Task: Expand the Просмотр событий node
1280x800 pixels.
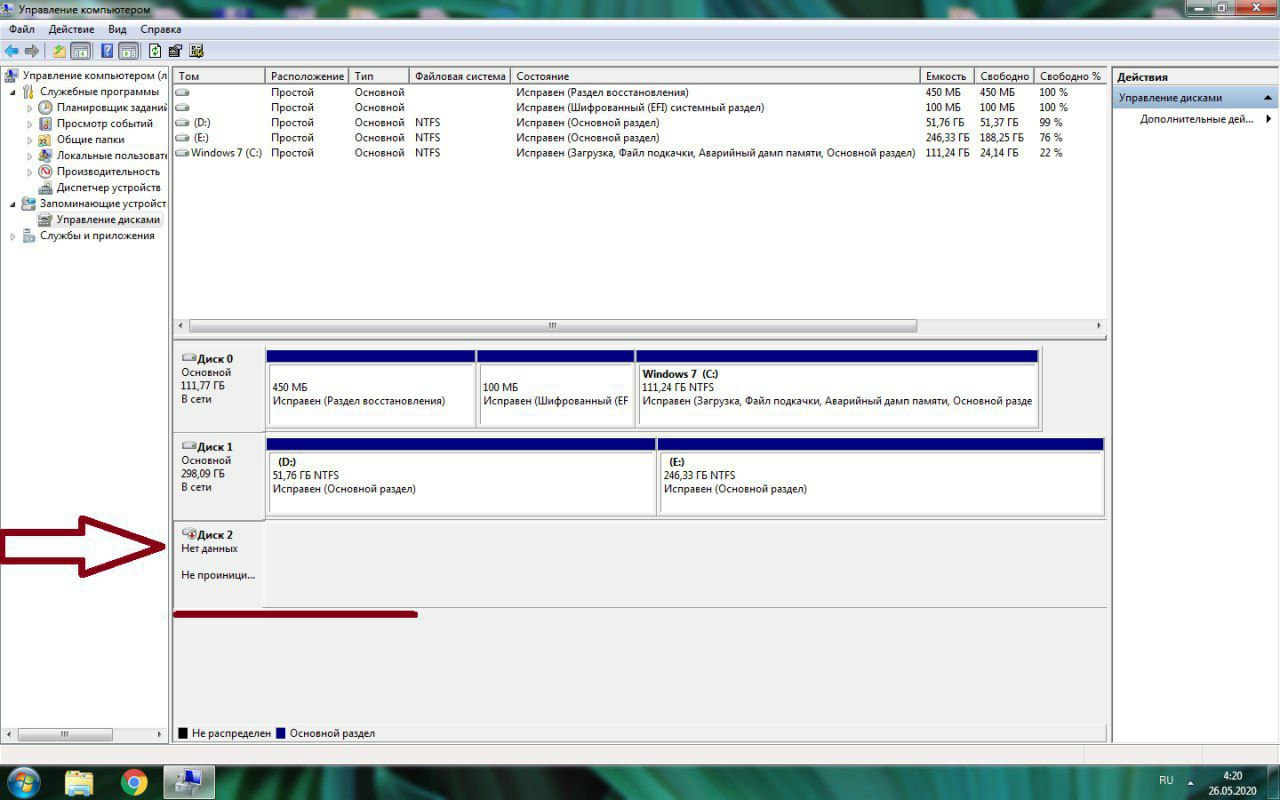Action: (x=29, y=123)
